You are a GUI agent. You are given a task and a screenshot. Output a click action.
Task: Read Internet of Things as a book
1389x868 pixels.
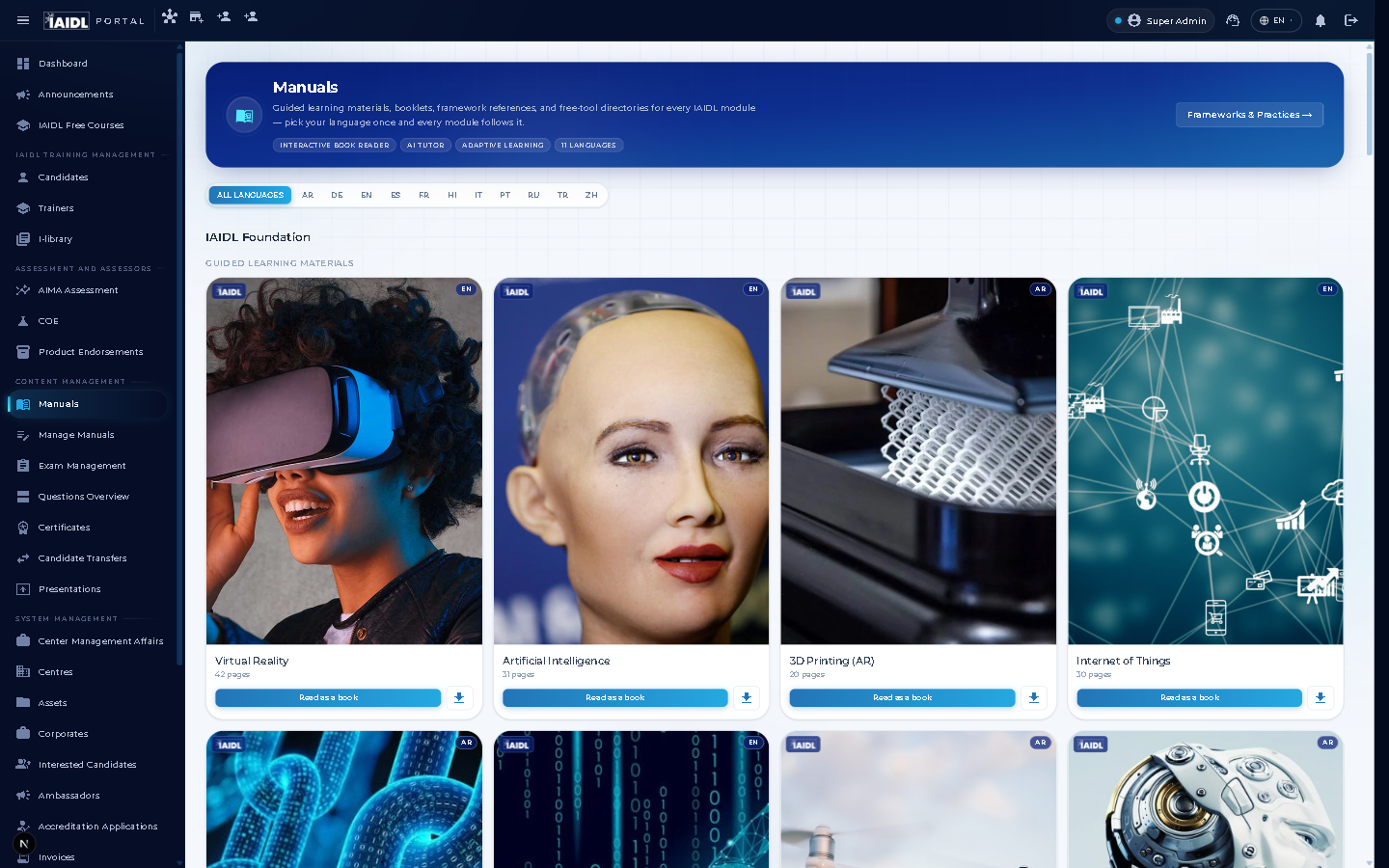point(1189,697)
